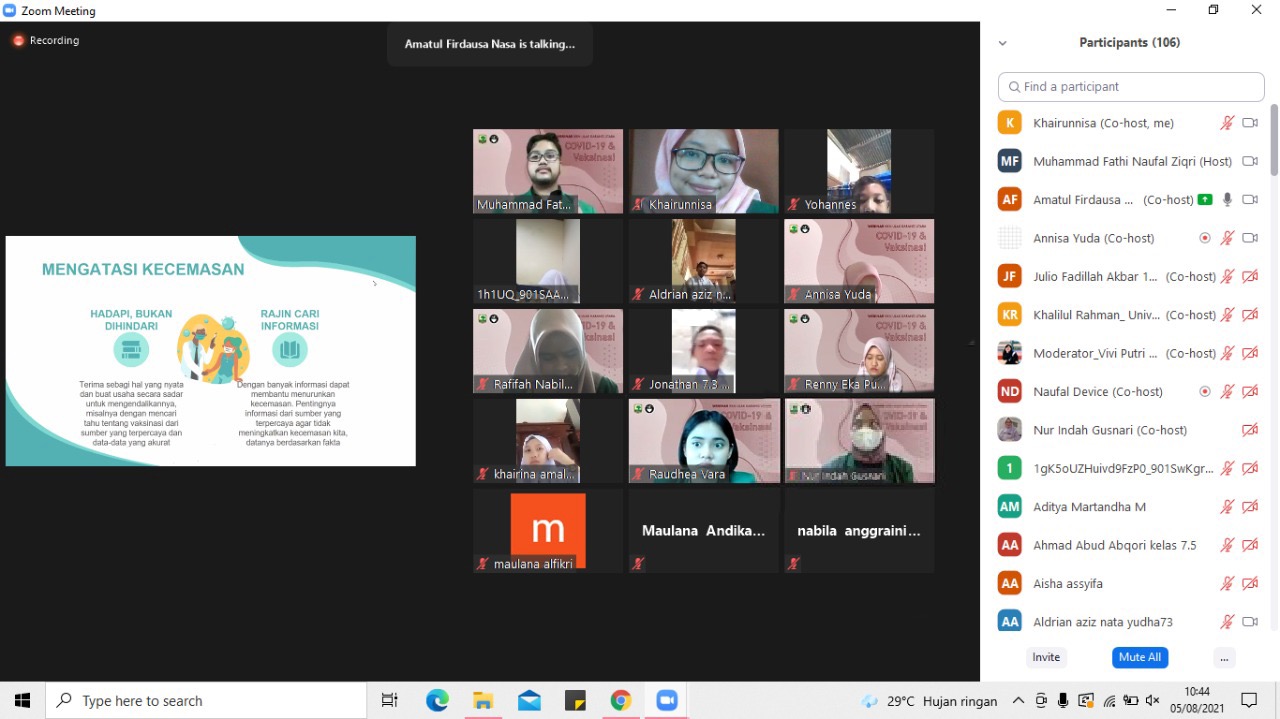
Task: Select Moderator_Vivi Putri in participants list
Action: [x=1095, y=353]
